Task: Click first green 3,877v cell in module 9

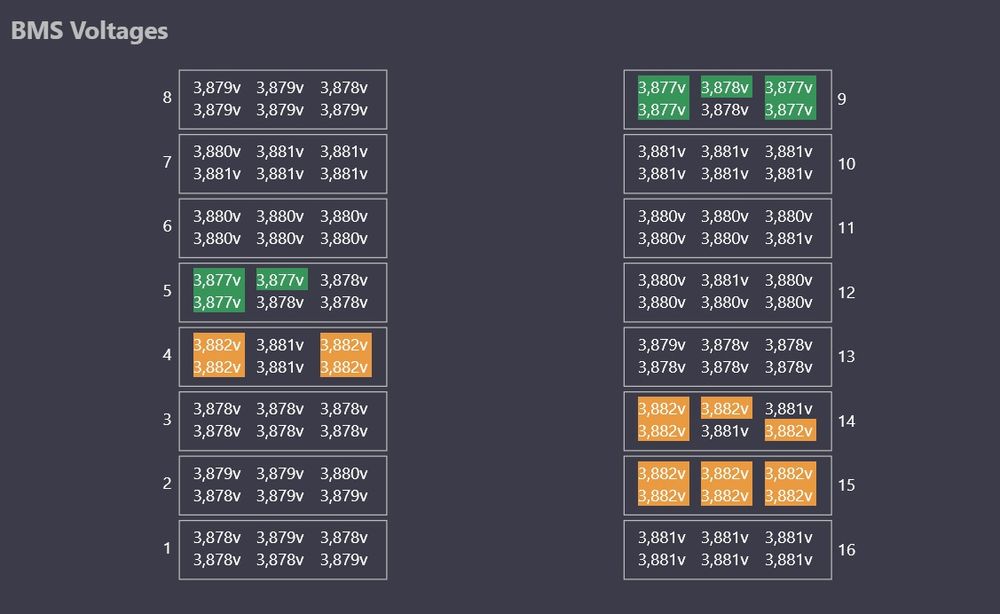Action: [x=662, y=88]
